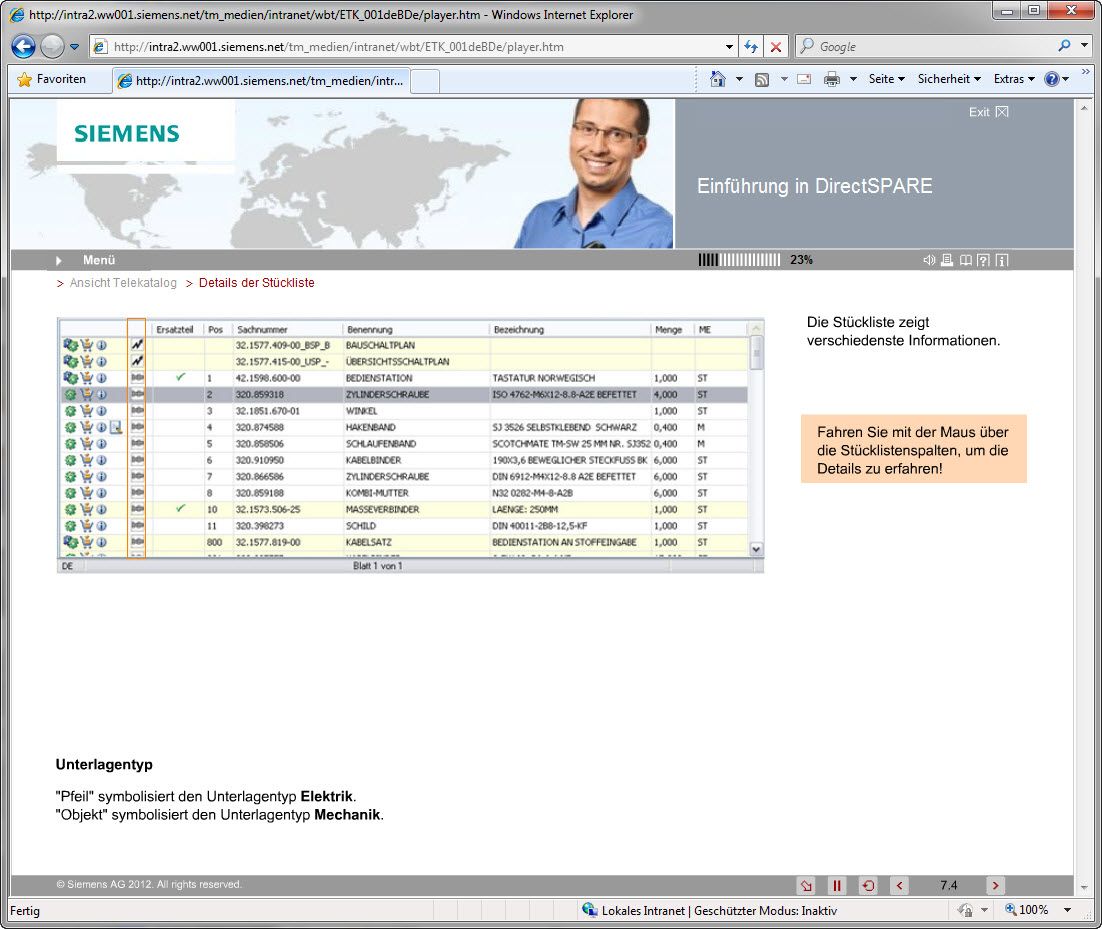Click the print icon in course toolbar
Viewport: 1102px width, 929px height.
coord(947,260)
